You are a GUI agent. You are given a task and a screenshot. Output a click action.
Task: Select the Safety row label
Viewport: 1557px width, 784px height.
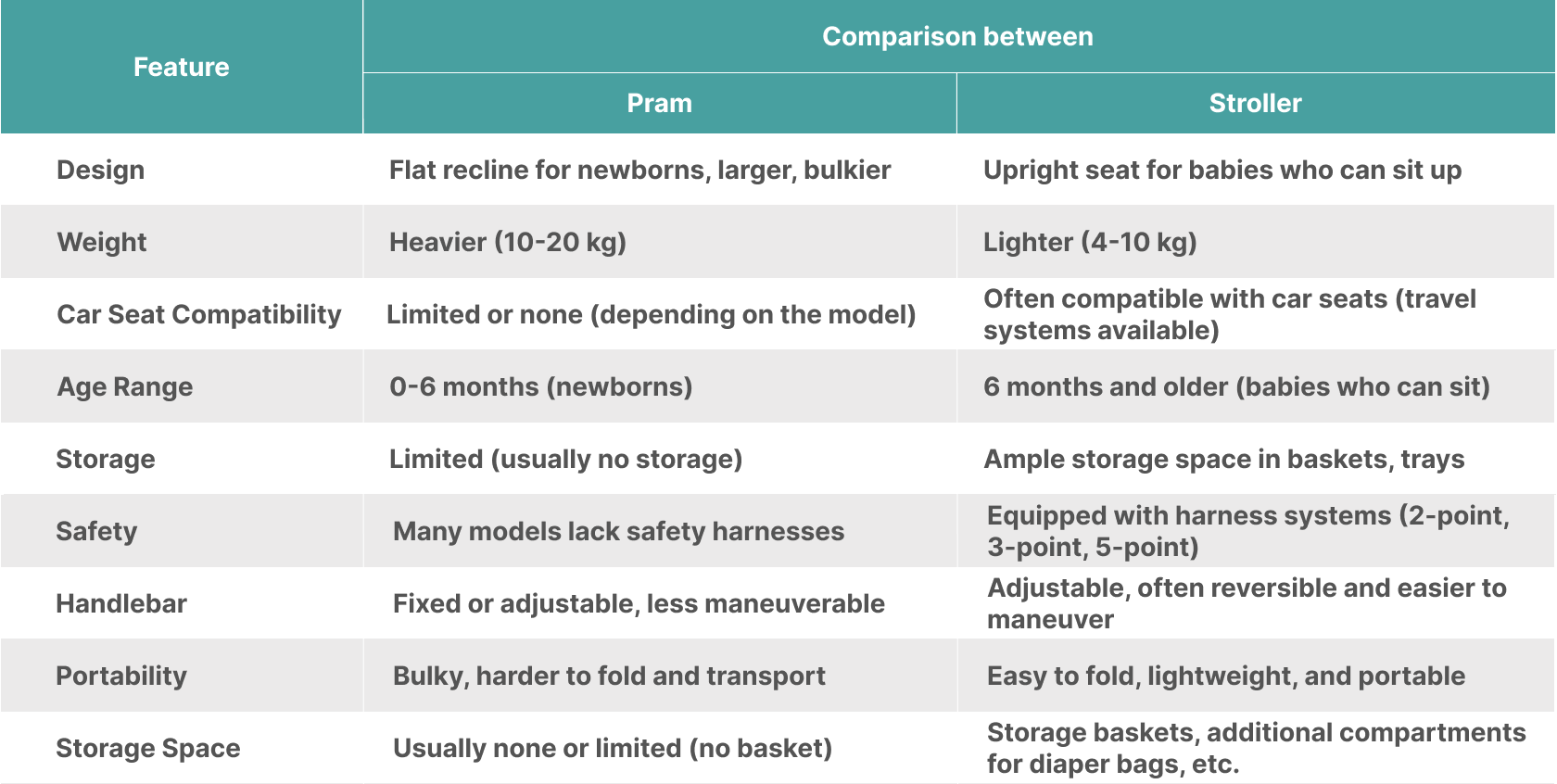click(x=96, y=531)
